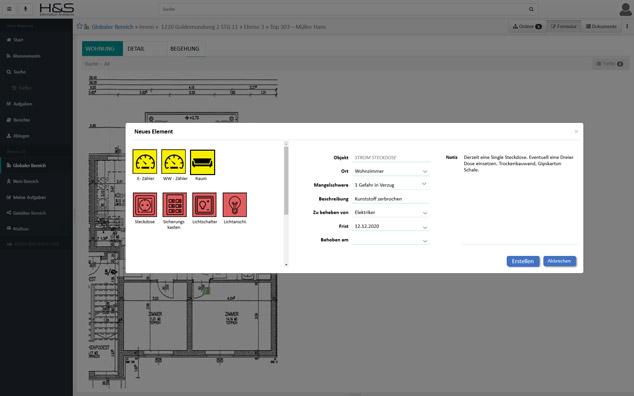This screenshot has height=396, width=634.
Task: Open the Ordner button in header
Action: click(x=527, y=26)
